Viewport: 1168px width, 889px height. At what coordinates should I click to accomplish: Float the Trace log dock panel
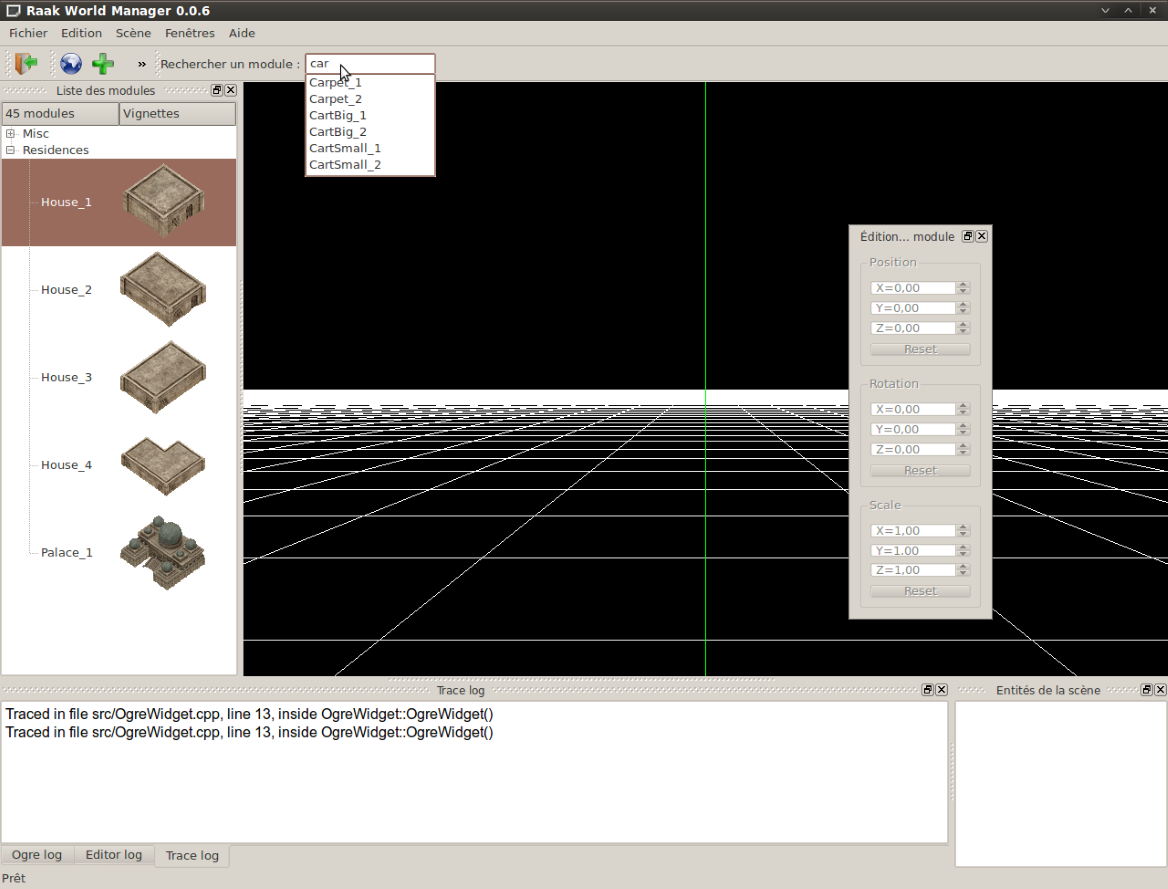[x=927, y=690]
